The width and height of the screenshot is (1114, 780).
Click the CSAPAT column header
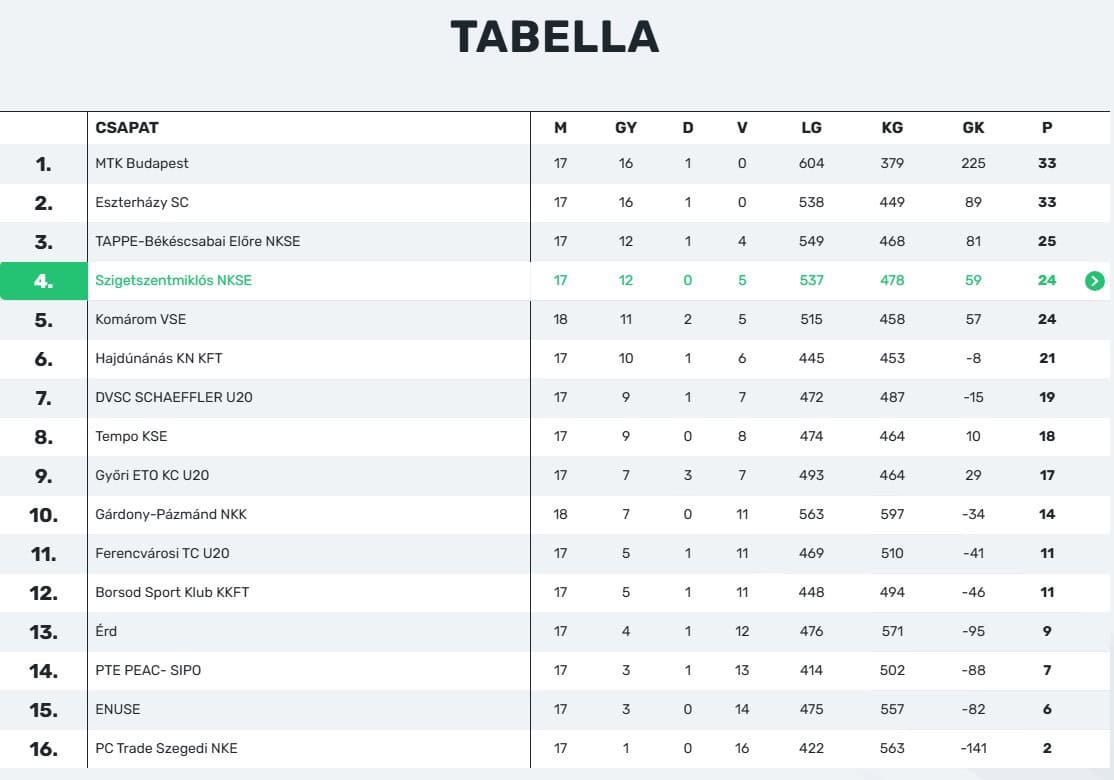coord(127,128)
